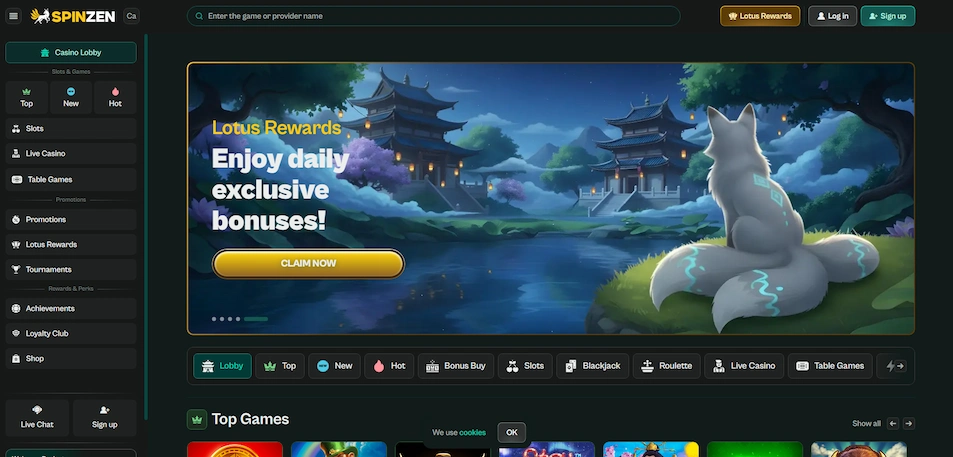This screenshot has height=457, width=953.
Task: Open Tournaments in the sidebar
Action: click(x=71, y=269)
